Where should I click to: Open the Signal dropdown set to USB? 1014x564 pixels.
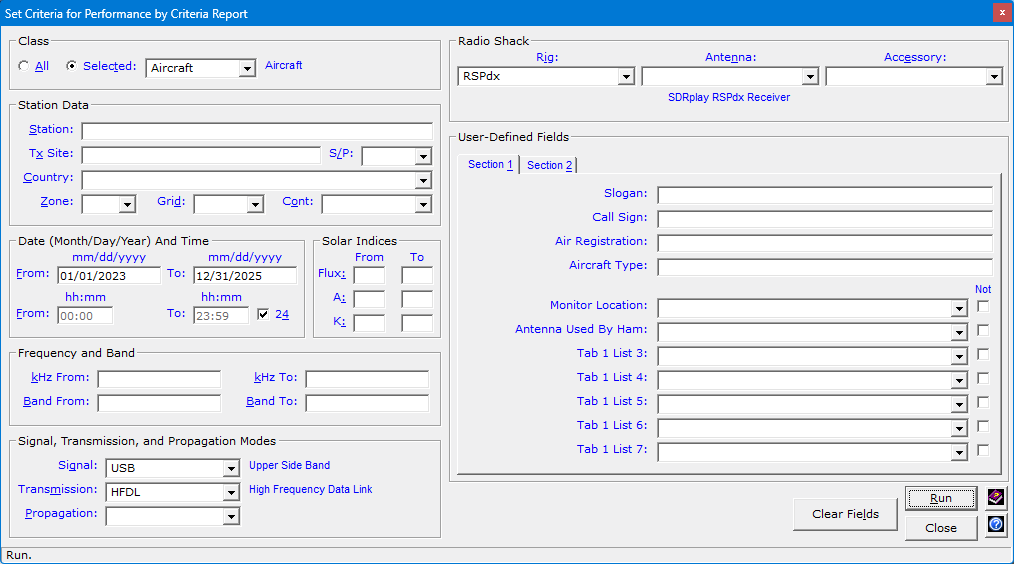pyautogui.click(x=231, y=469)
